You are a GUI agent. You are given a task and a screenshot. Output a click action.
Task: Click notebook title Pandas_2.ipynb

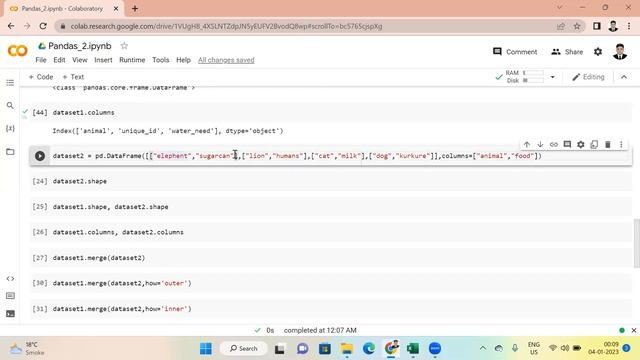click(x=80, y=46)
